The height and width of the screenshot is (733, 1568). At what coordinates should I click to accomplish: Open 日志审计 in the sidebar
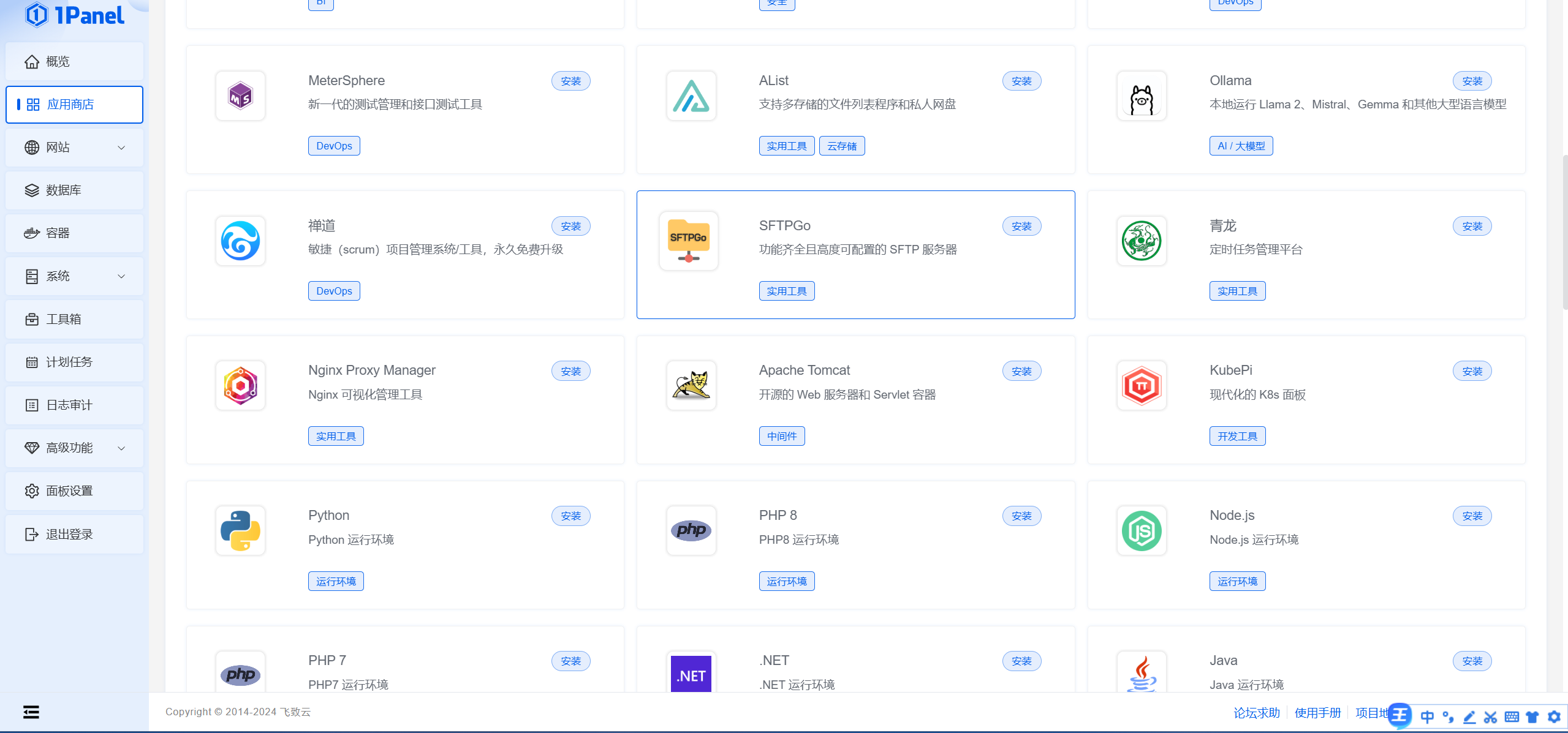[x=74, y=405]
